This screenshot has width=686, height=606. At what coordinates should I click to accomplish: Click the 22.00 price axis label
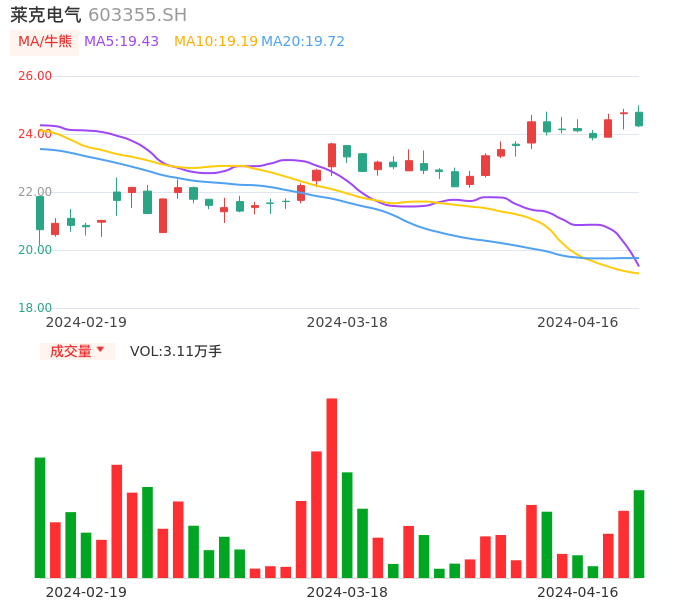tap(35, 192)
